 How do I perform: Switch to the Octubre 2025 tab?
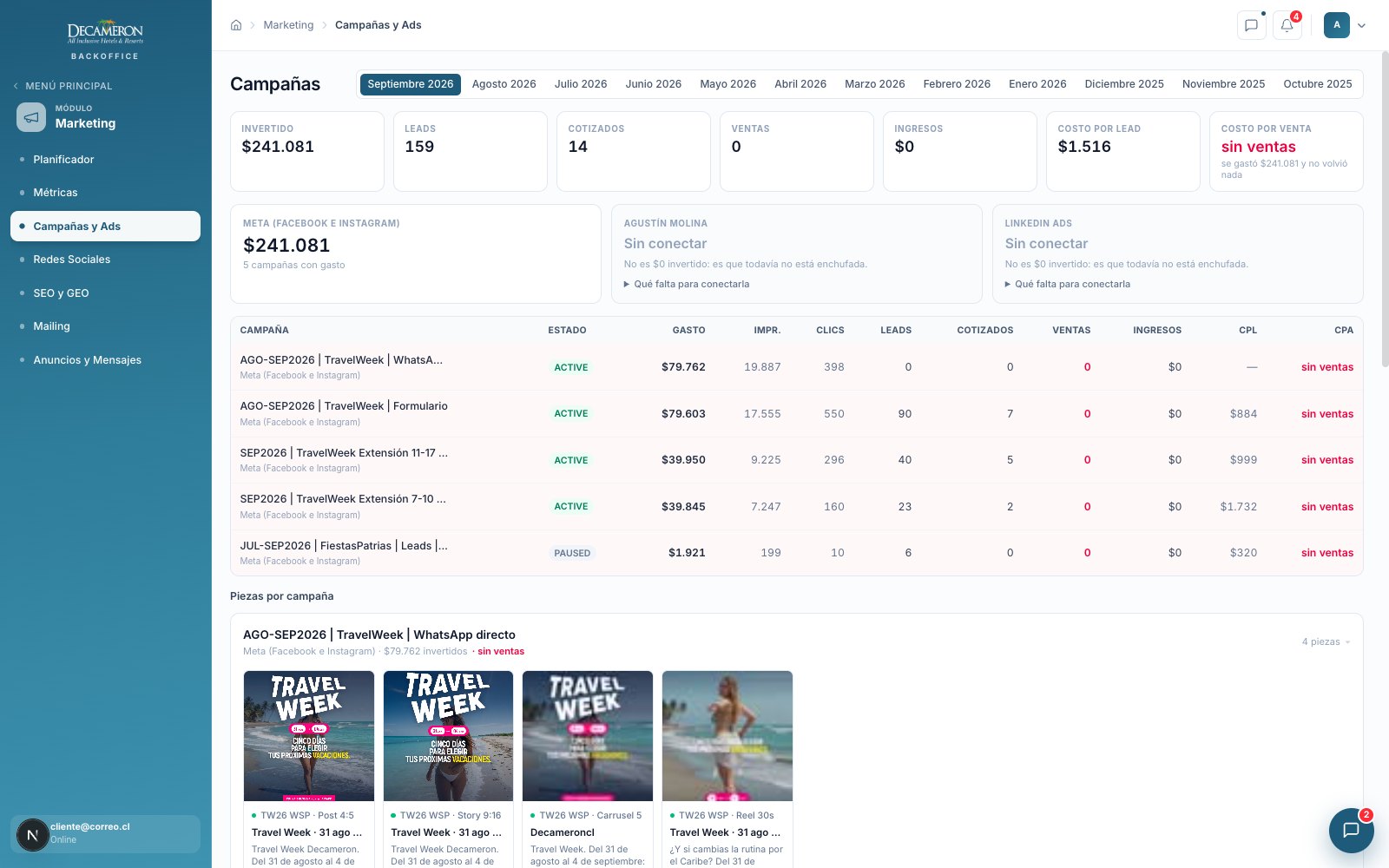(1318, 84)
